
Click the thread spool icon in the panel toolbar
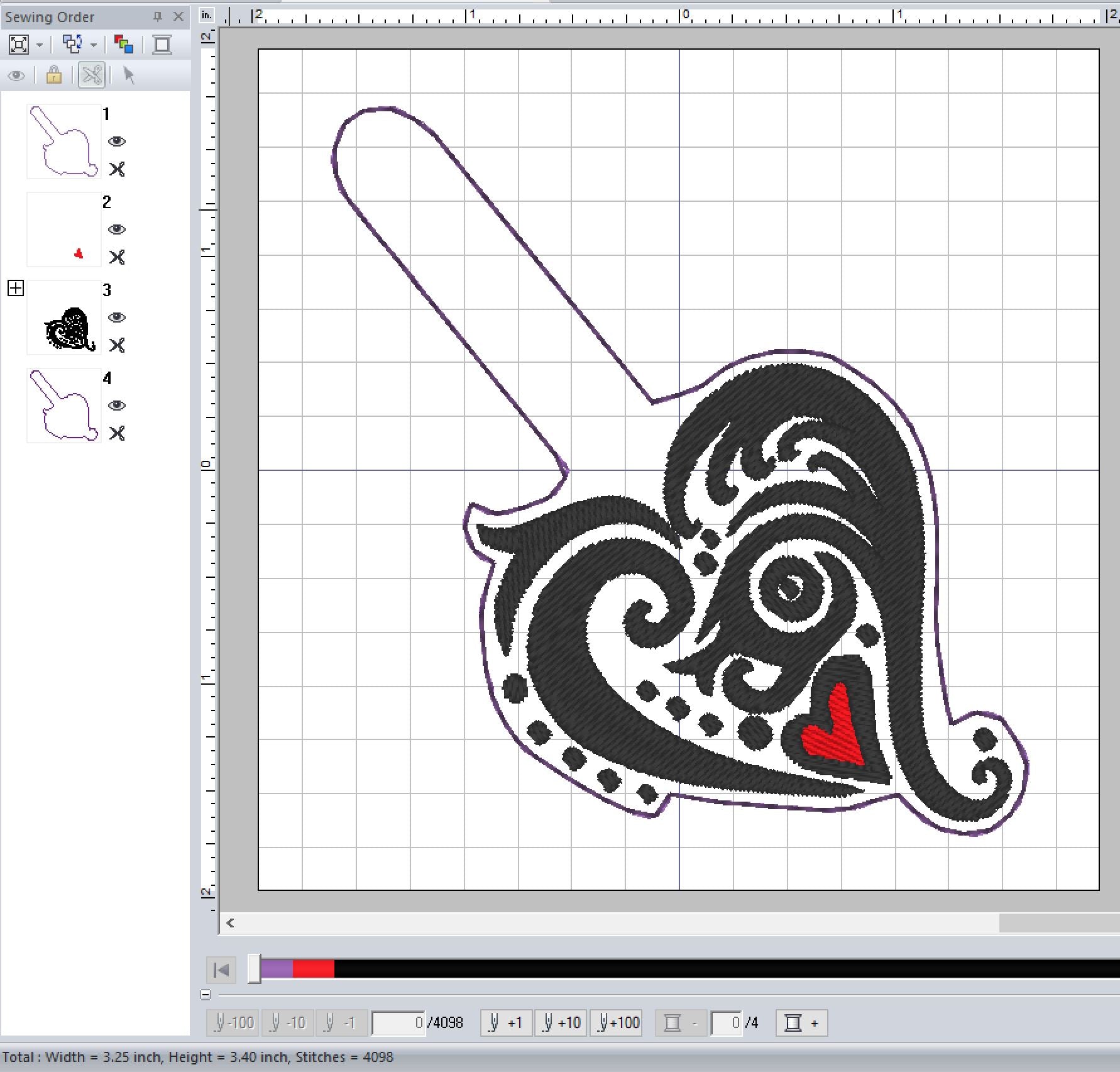tap(162, 45)
